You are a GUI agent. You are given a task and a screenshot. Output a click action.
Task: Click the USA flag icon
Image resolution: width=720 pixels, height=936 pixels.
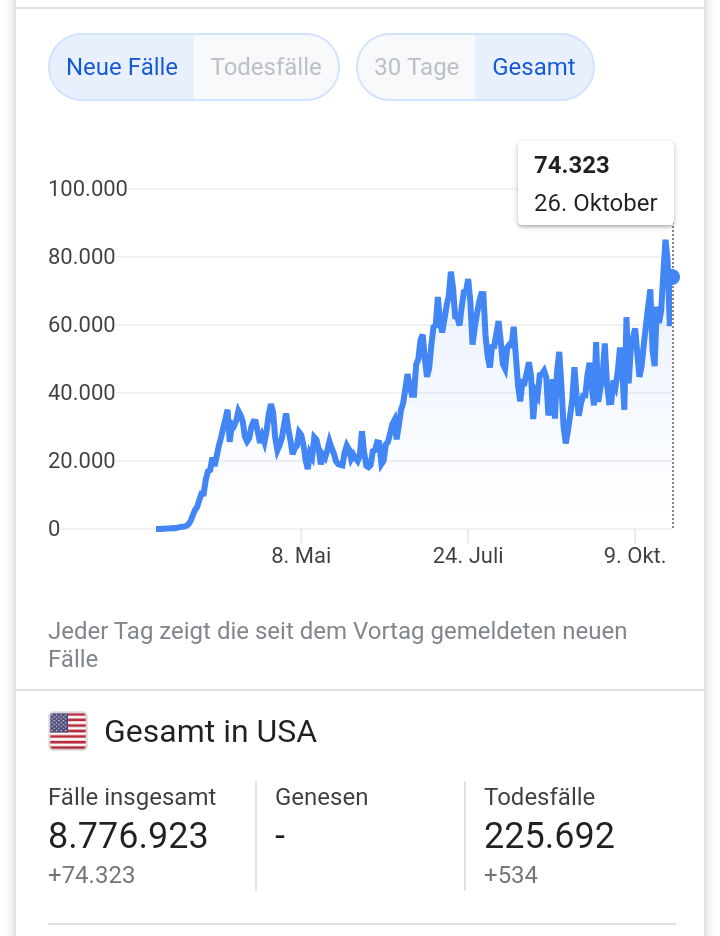pos(68,731)
